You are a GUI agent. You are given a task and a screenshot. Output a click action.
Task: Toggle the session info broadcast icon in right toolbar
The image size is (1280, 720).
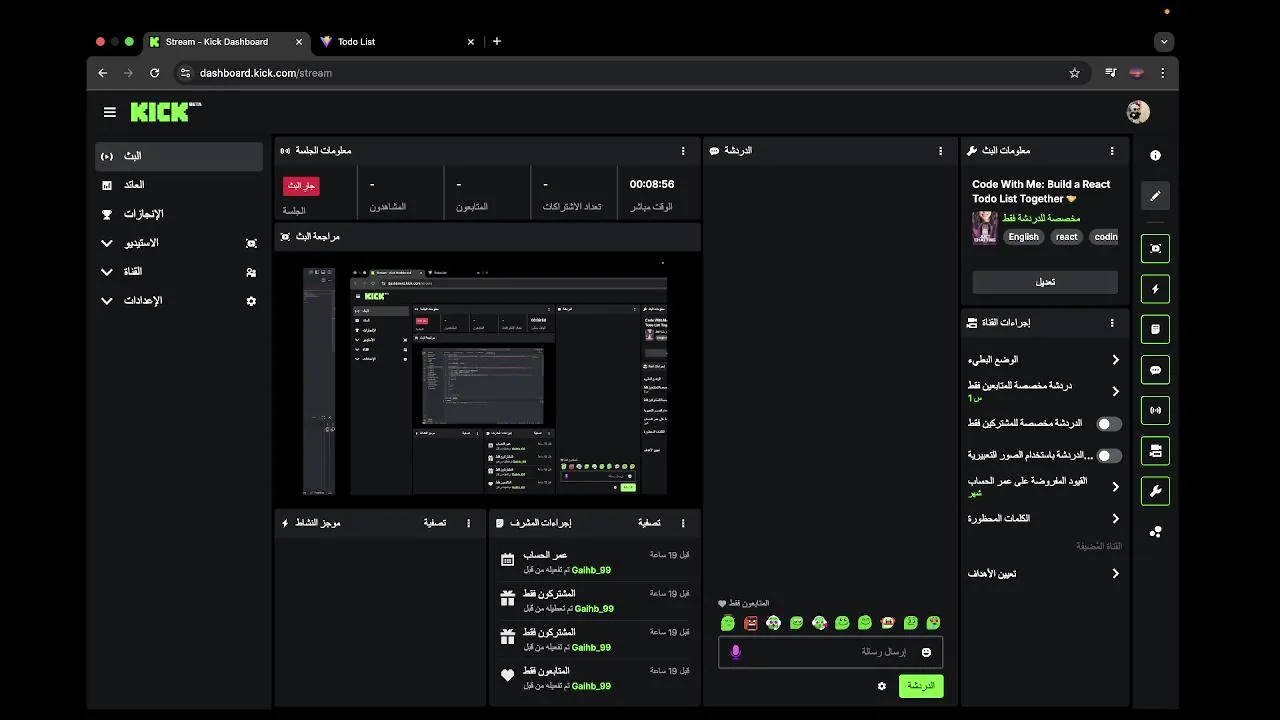coord(1155,410)
